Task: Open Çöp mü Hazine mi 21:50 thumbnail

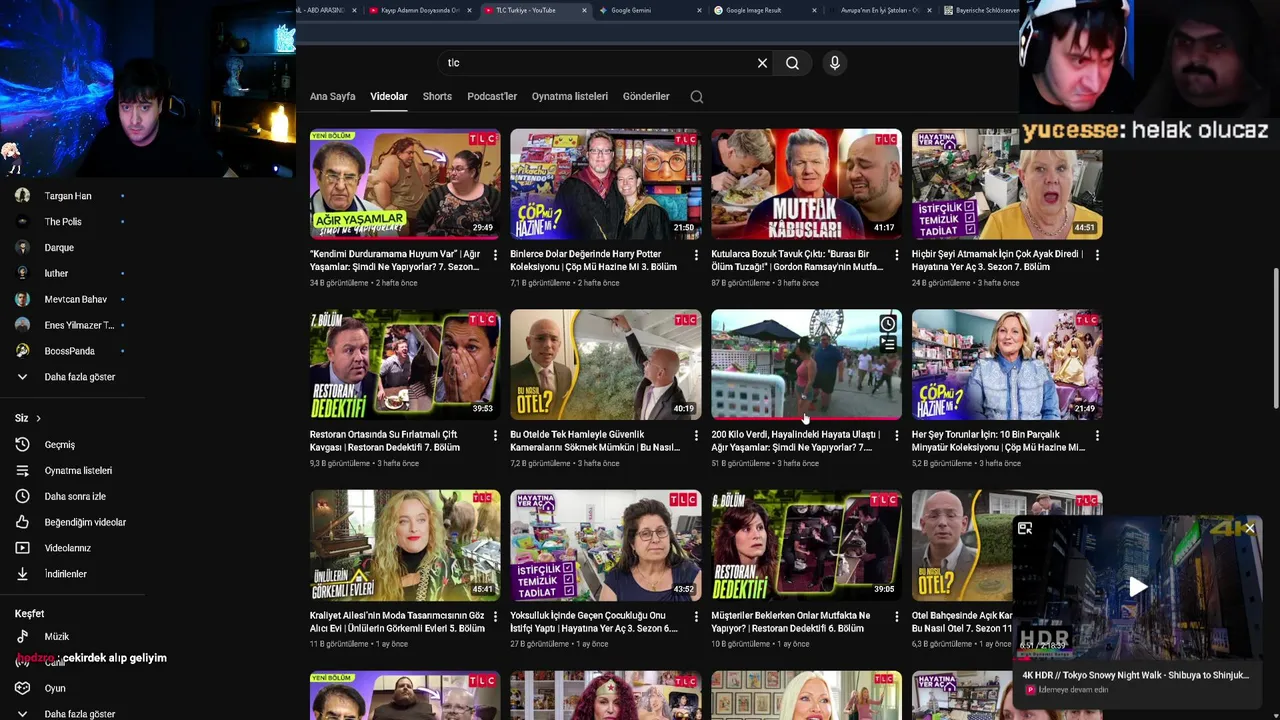Action: 605,183
